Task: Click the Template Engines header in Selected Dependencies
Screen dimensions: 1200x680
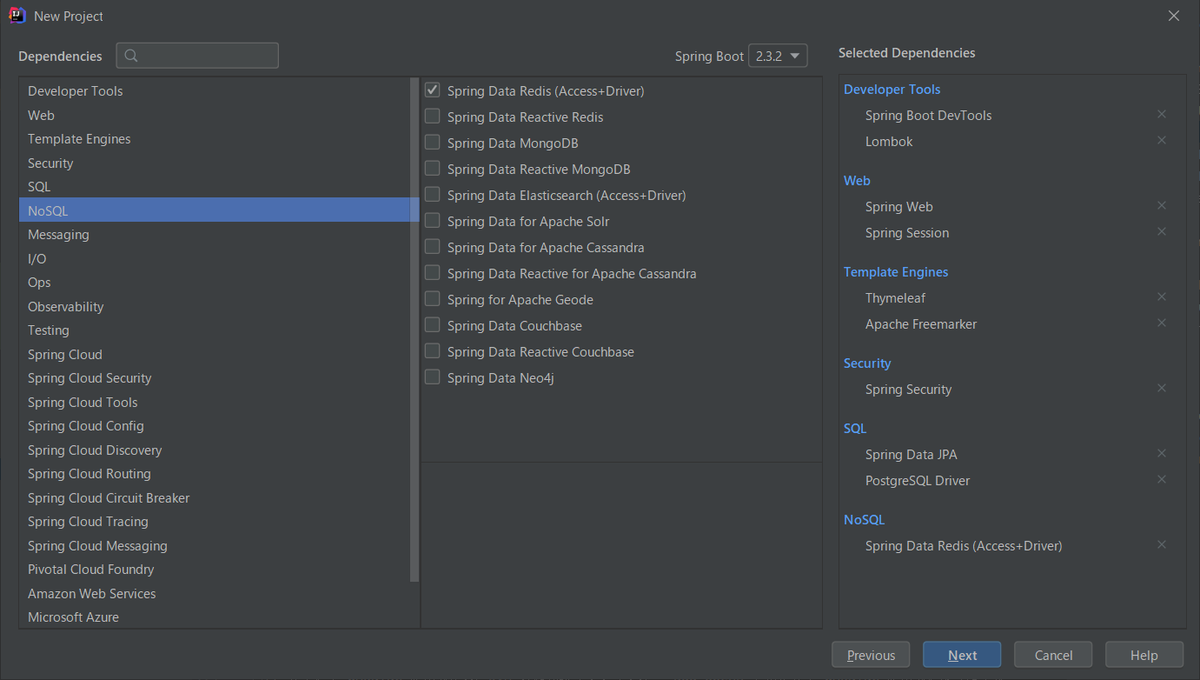Action: click(x=896, y=272)
